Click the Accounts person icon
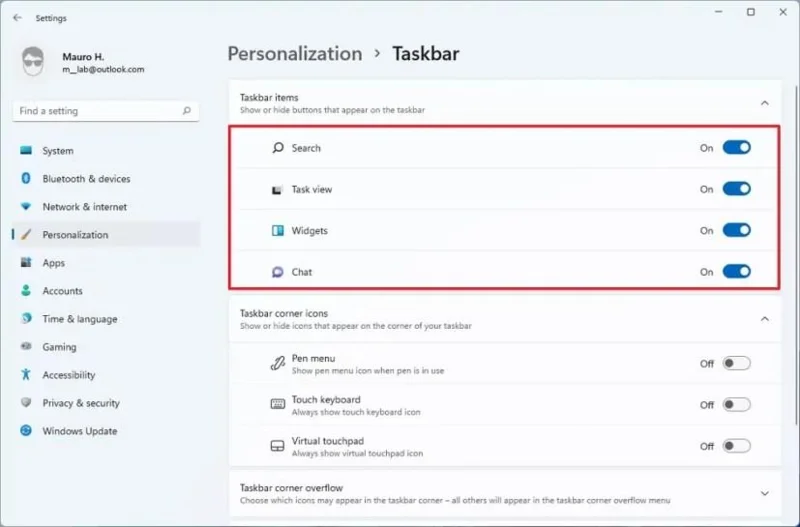The height and width of the screenshot is (527, 800). [x=26, y=290]
